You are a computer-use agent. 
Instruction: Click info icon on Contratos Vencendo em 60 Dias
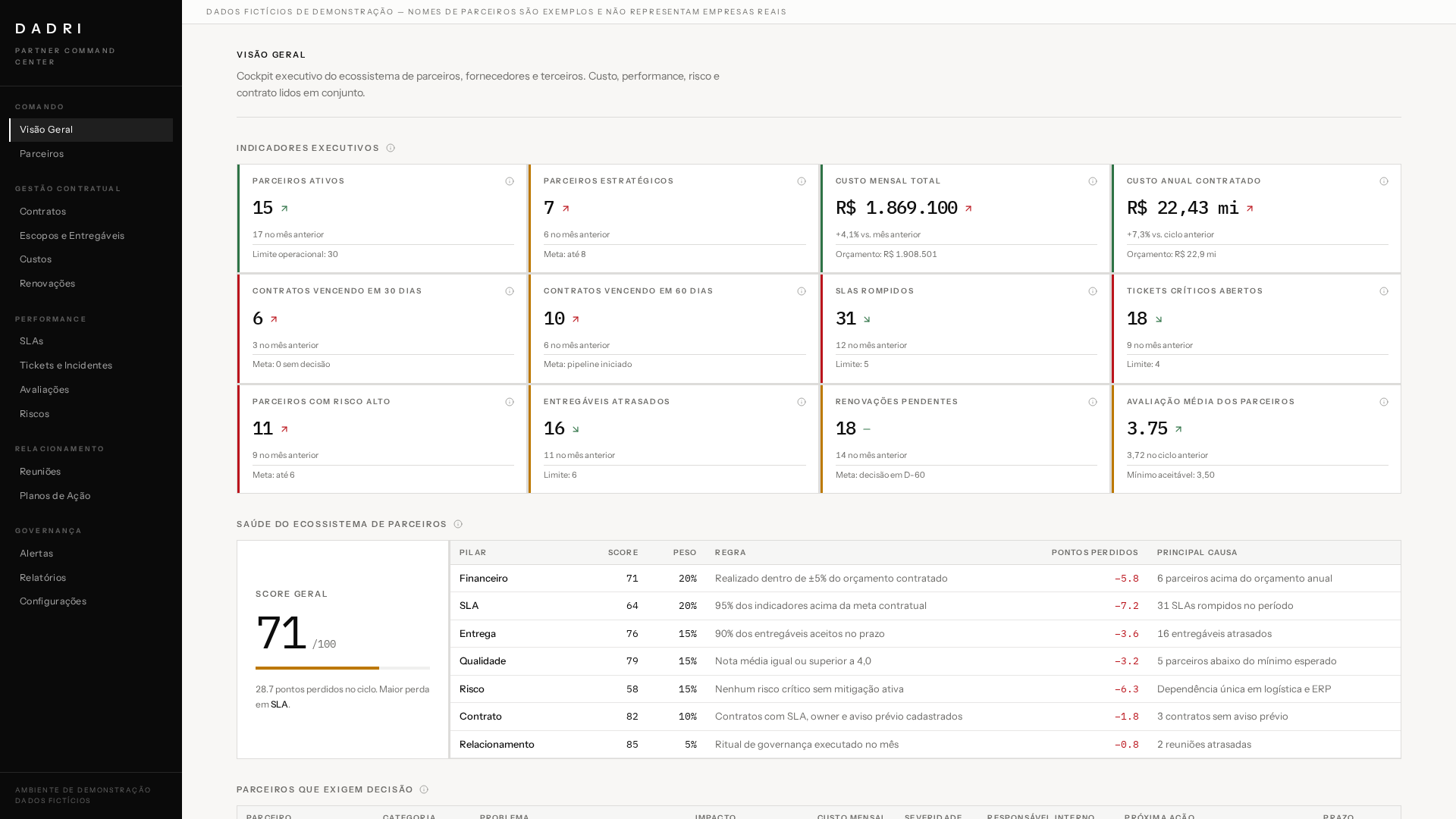tap(802, 291)
